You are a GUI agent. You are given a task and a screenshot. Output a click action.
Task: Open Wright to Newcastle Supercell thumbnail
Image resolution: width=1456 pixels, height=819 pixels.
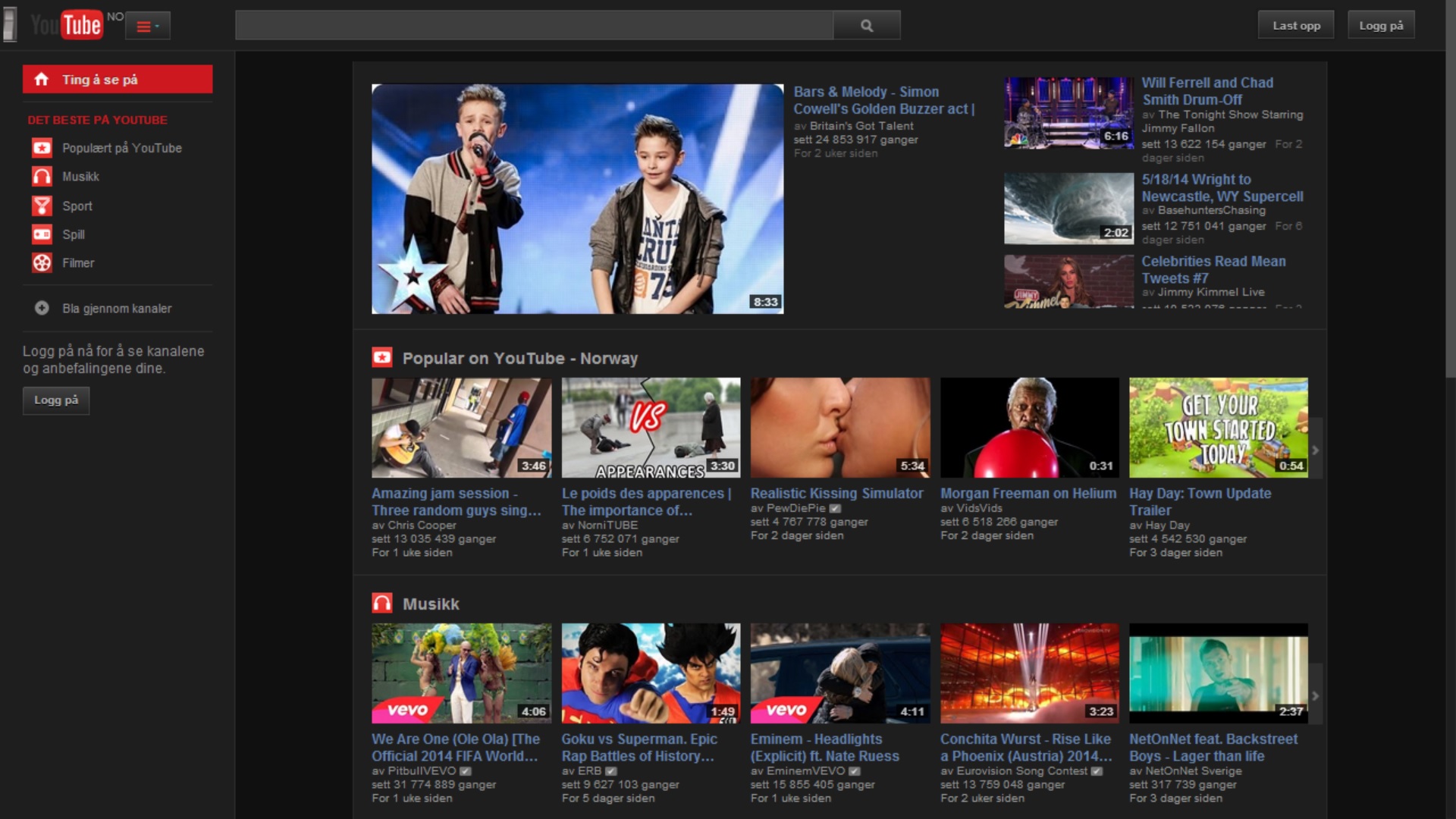point(1068,209)
